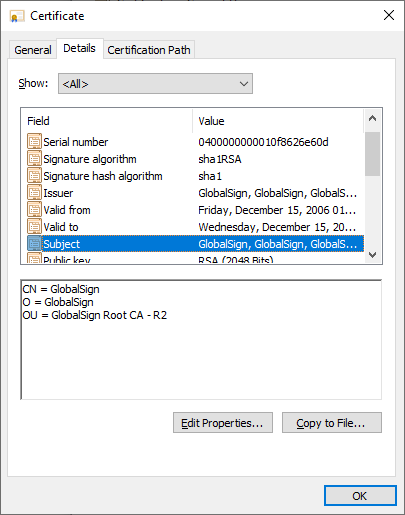Click the certificate icon in title bar
Viewport: 405px width, 515px height.
[17, 16]
